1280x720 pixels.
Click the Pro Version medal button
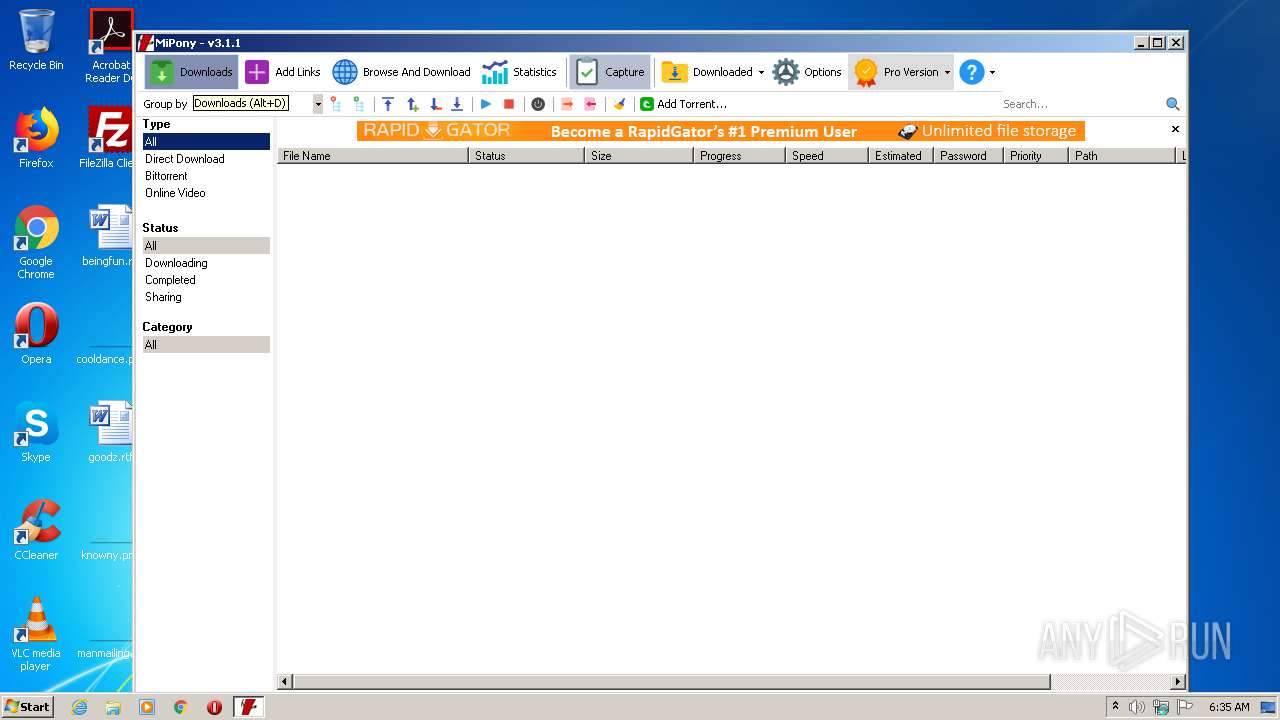click(896, 72)
